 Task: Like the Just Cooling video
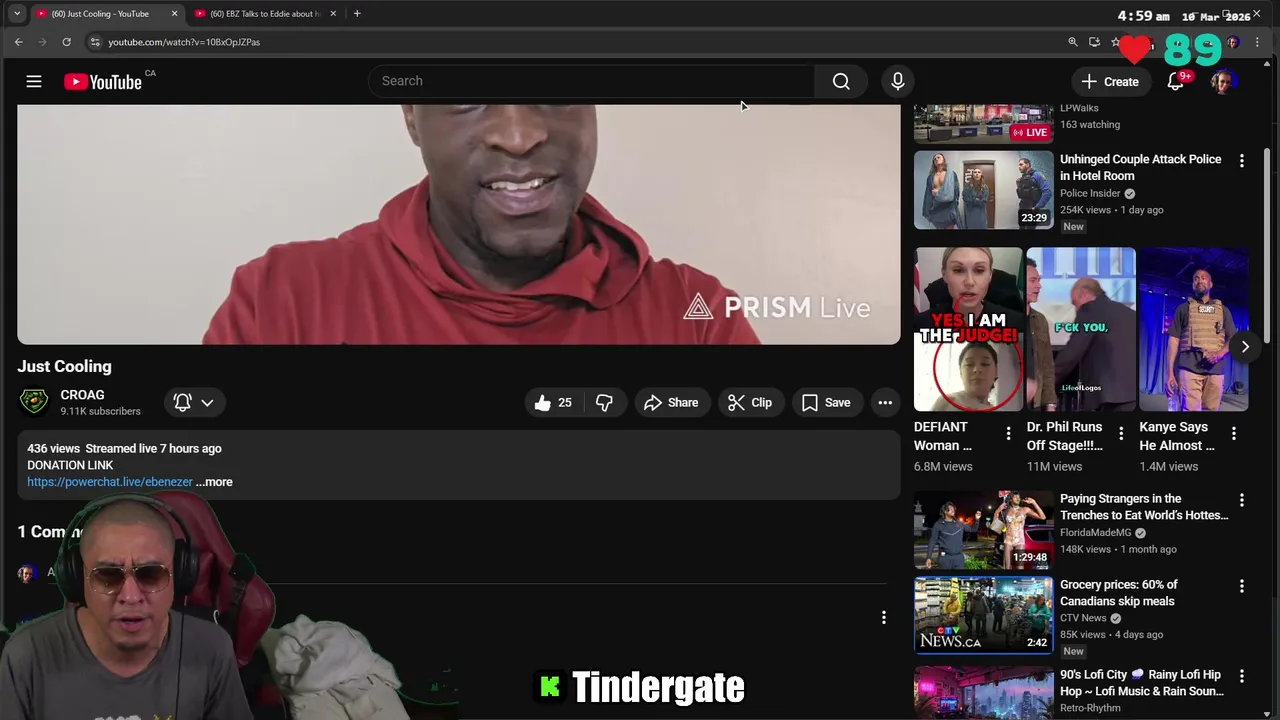(x=554, y=402)
